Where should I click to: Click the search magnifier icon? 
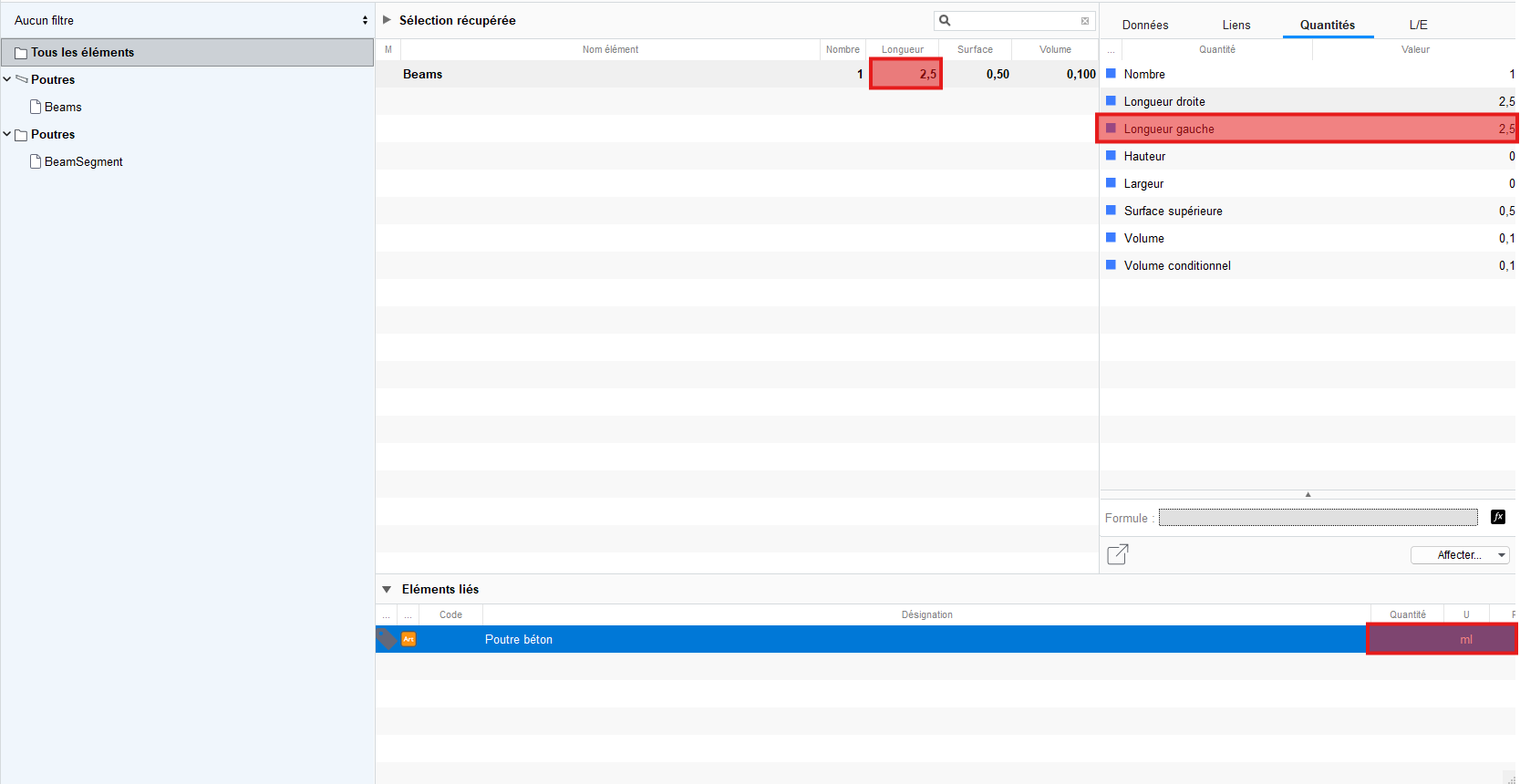(946, 20)
